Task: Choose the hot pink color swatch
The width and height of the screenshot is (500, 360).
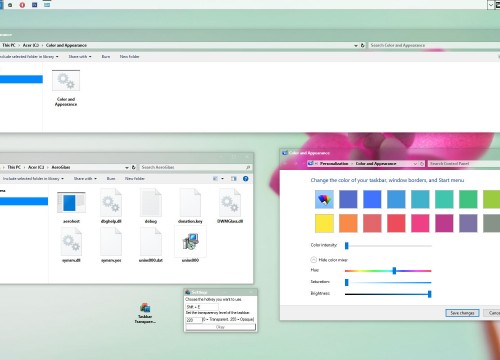Action: pos(420,223)
